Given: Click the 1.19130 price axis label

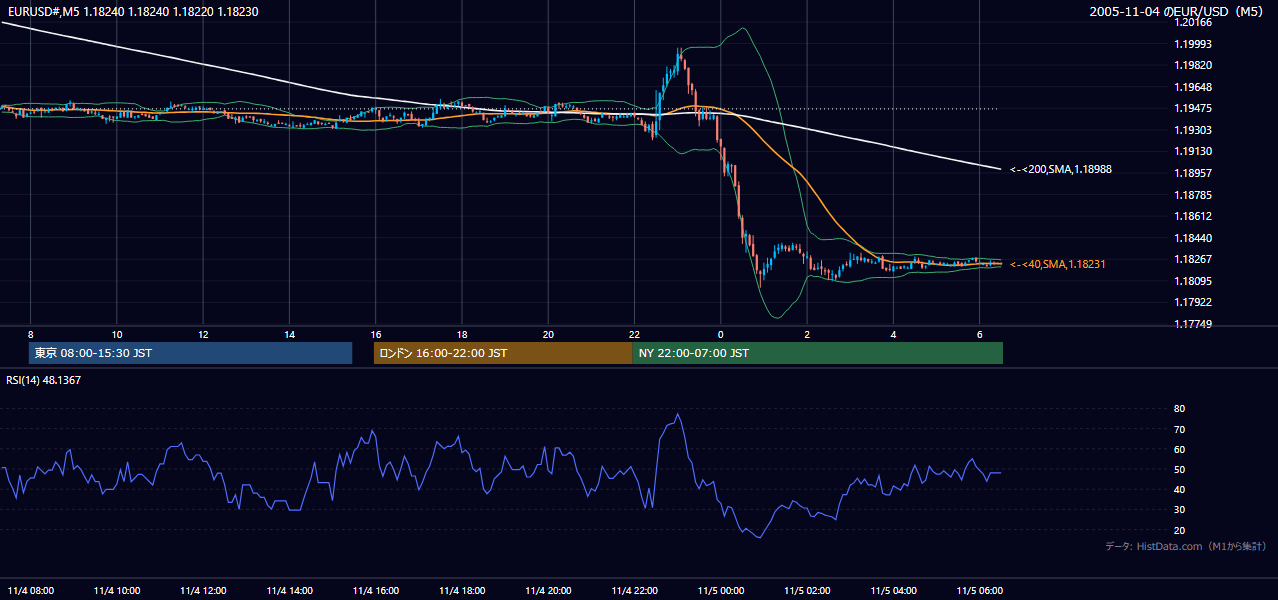Looking at the screenshot, I should (1191, 151).
